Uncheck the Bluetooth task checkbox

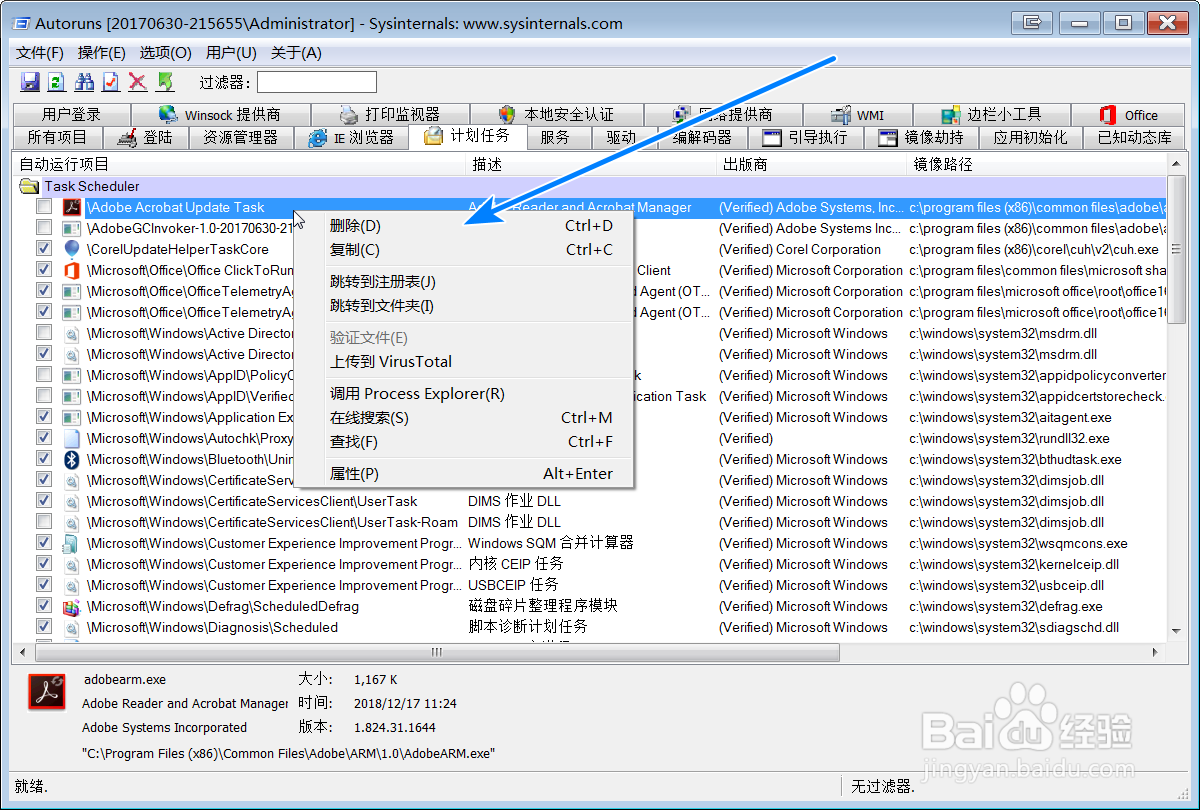pyautogui.click(x=44, y=459)
